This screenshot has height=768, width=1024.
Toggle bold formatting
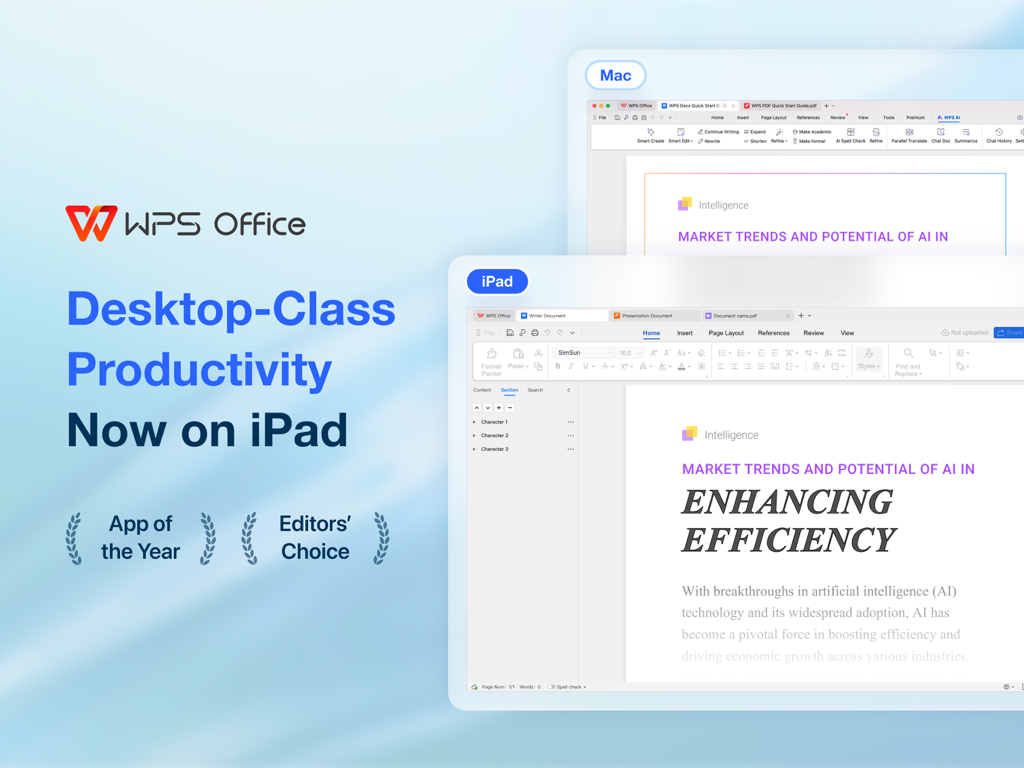[558, 366]
